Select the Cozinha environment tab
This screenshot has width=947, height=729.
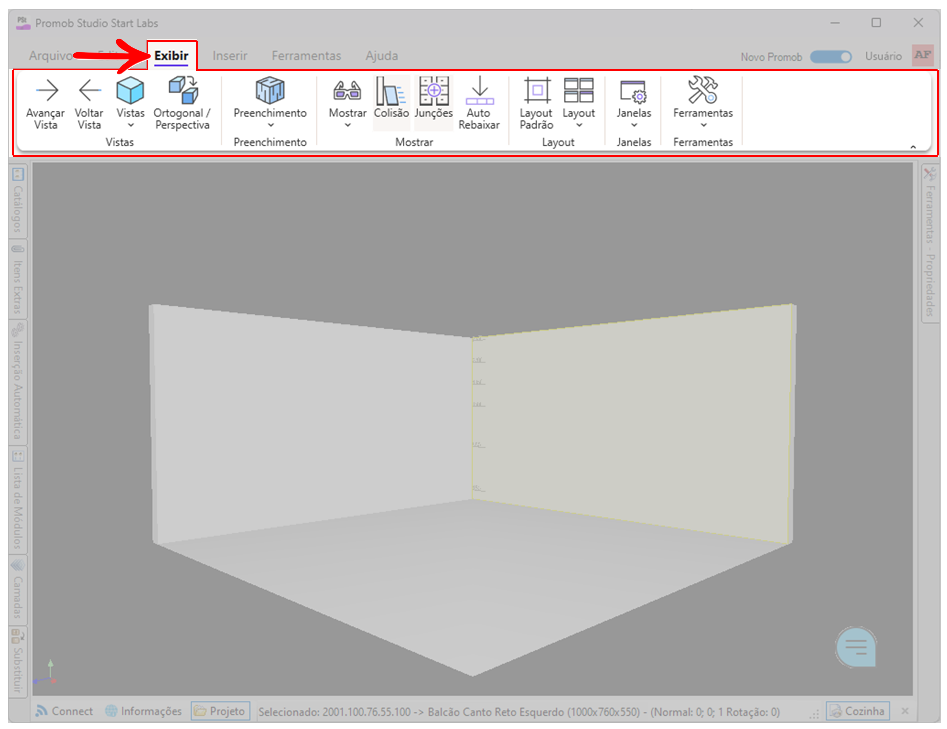[x=858, y=711]
